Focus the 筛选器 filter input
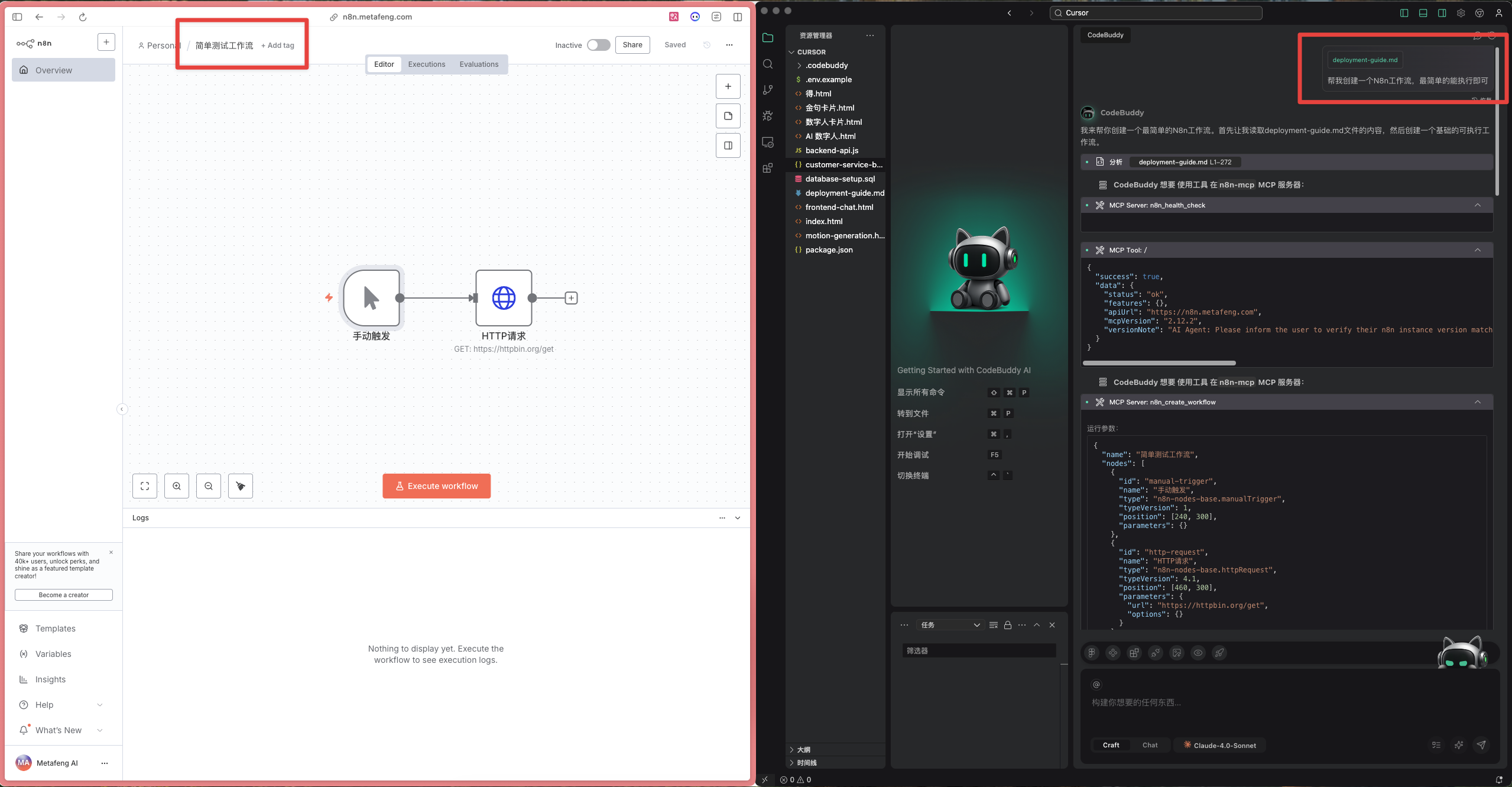1512x787 pixels. pyautogui.click(x=979, y=650)
